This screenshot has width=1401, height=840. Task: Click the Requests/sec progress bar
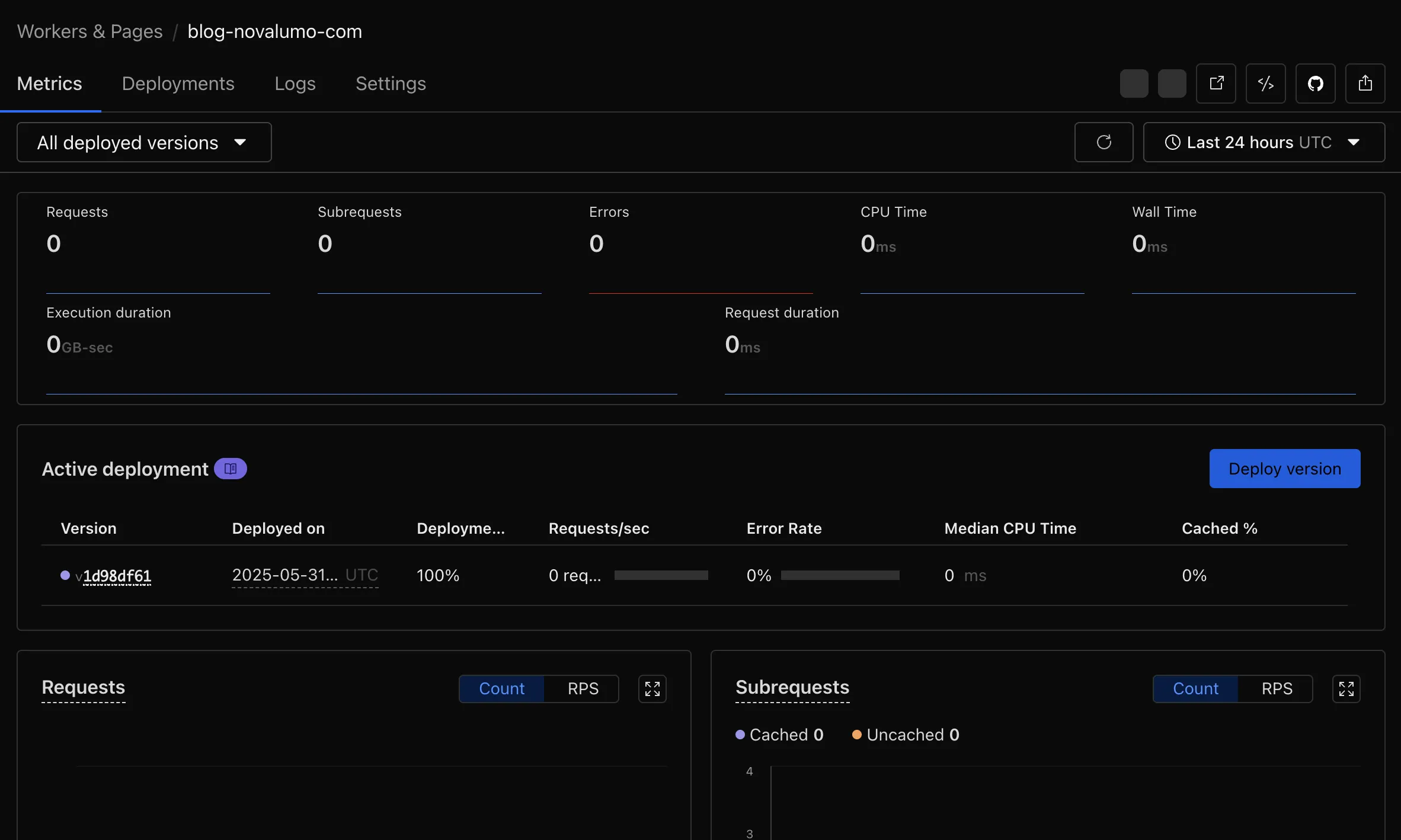(x=661, y=575)
